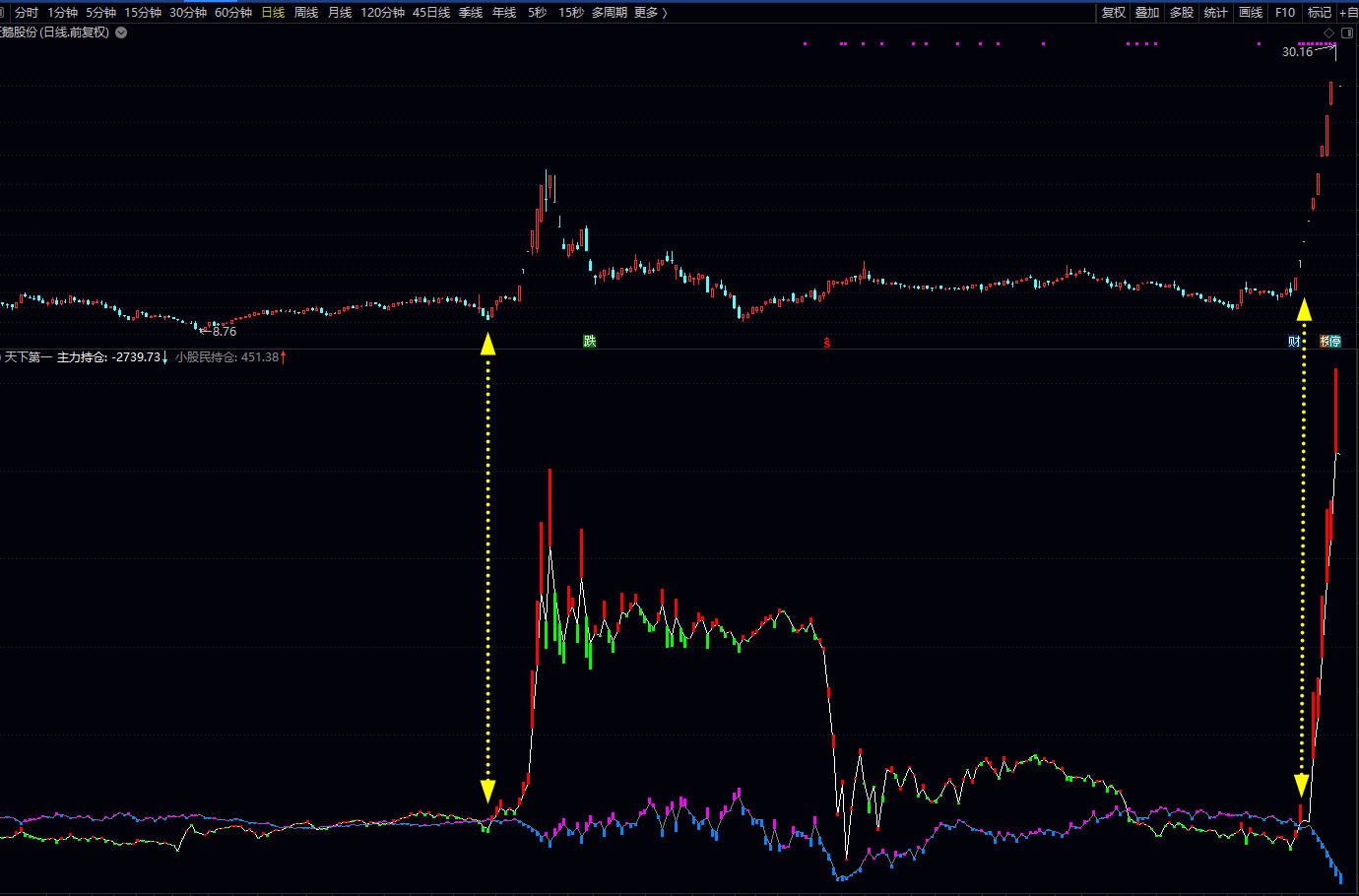1359x896 pixels.
Task: Select the 5分钟 period tab
Action: coord(100,13)
